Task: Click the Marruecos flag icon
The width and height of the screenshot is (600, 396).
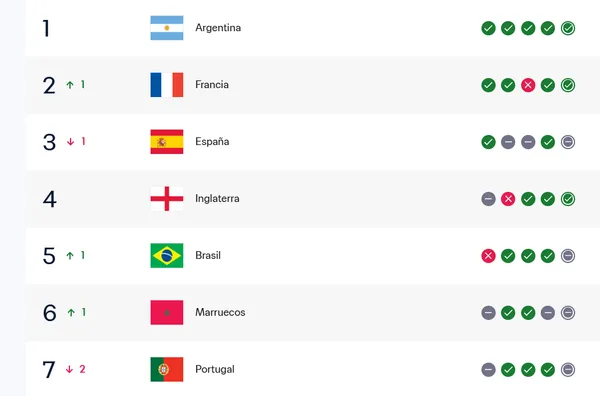Action: point(167,313)
